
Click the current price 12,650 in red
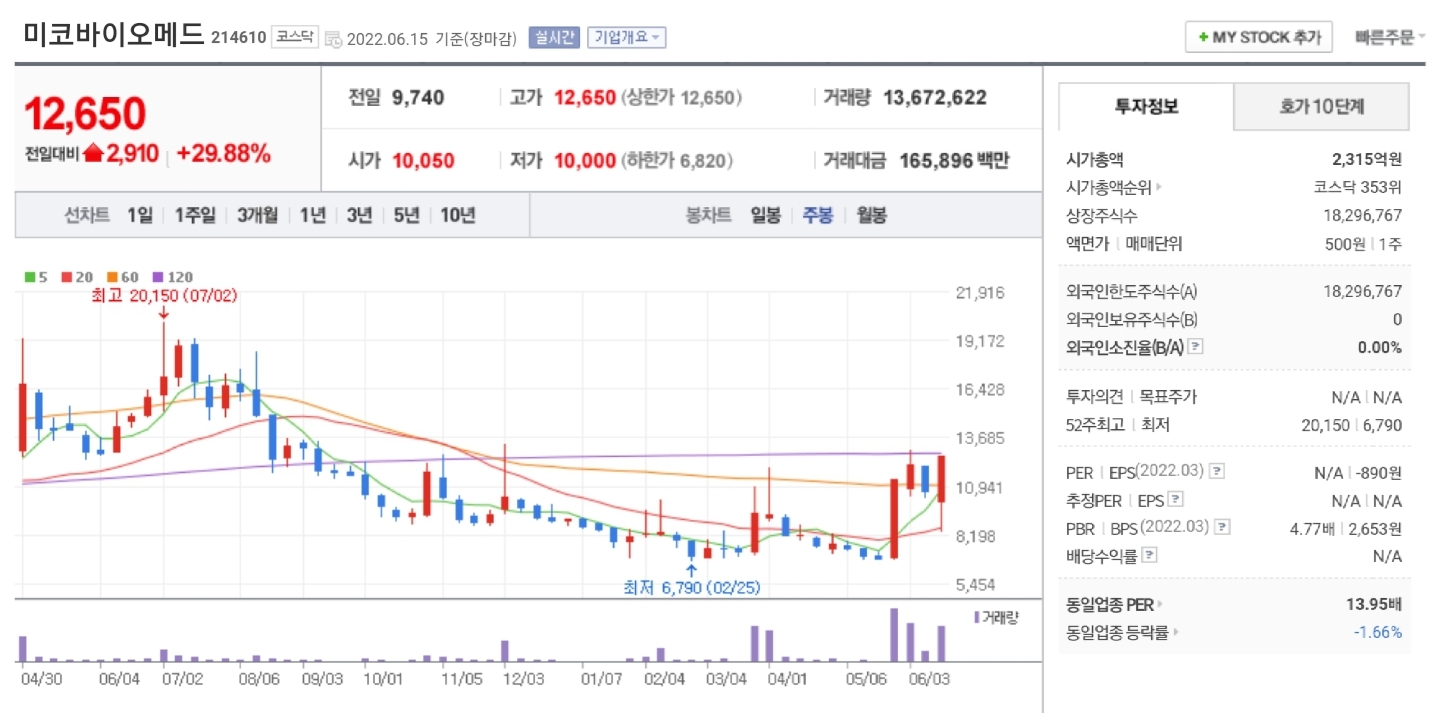click(x=85, y=114)
